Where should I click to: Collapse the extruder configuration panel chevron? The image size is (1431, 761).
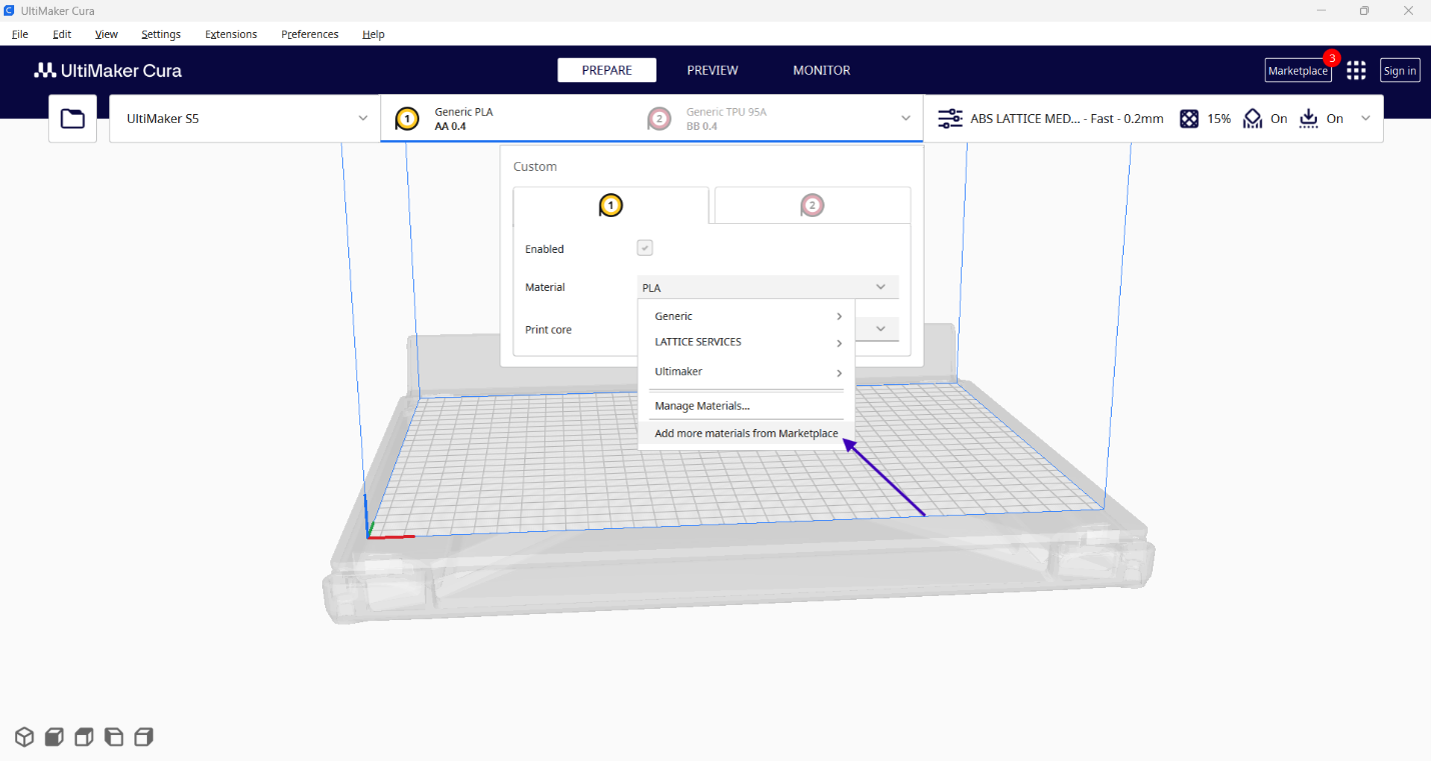point(906,118)
